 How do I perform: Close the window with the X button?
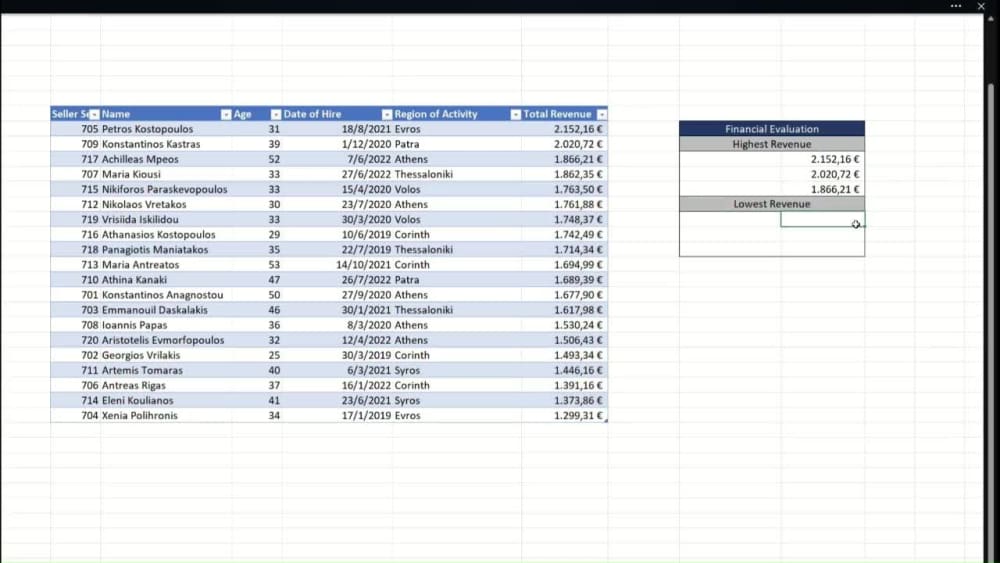click(x=981, y=6)
